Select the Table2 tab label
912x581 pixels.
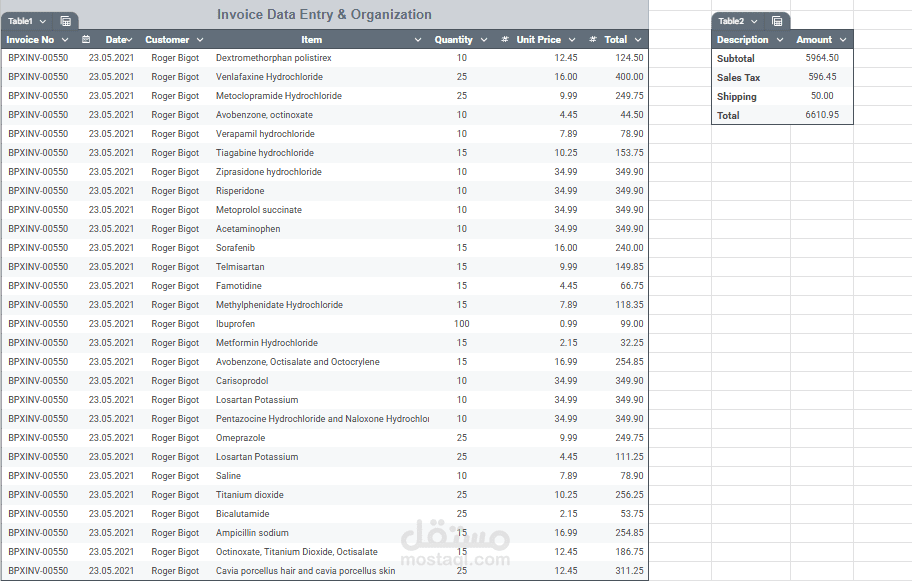731,22
